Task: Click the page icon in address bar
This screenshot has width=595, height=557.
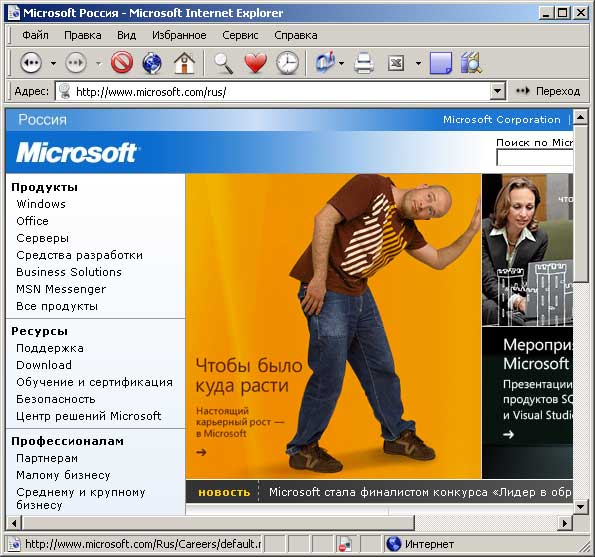Action: (65, 91)
